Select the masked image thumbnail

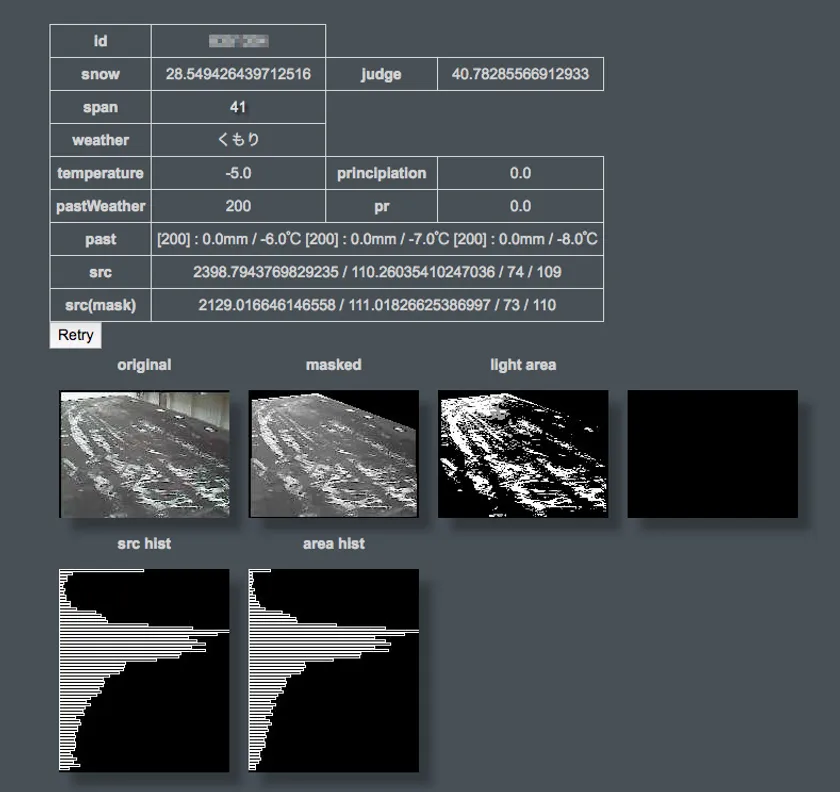pos(333,453)
